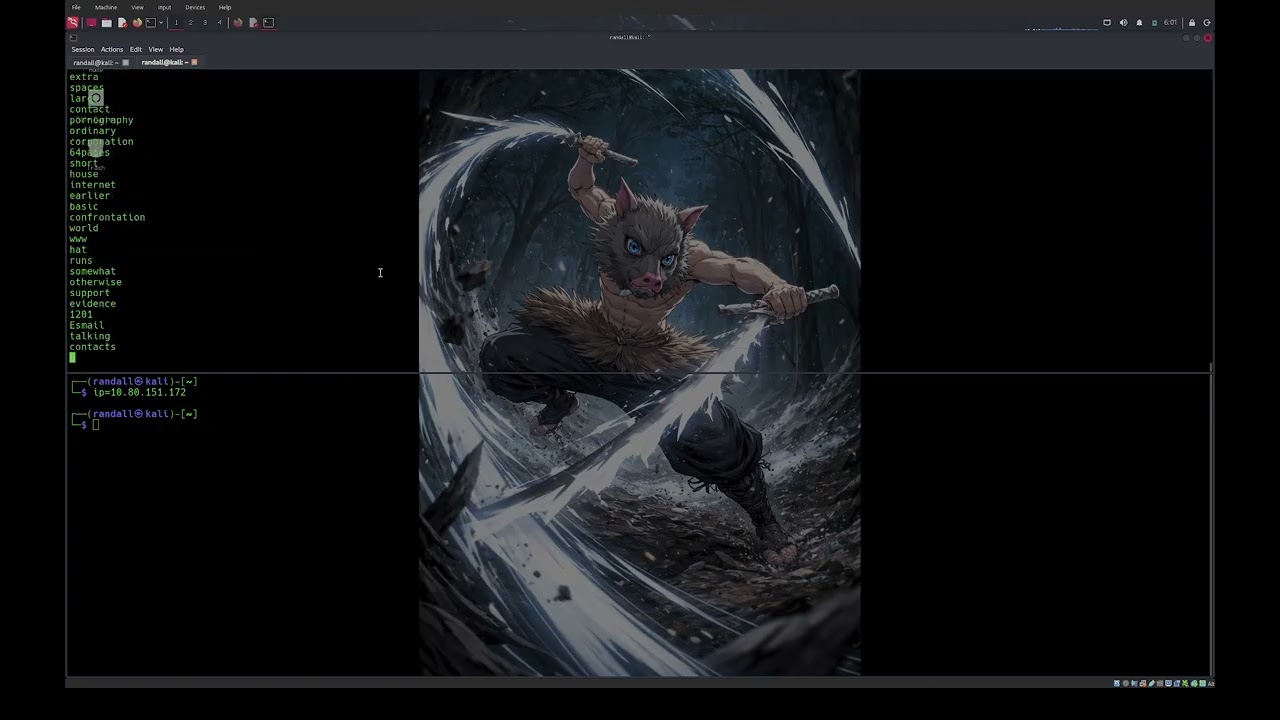
Task: Close the second terminal tab
Action: click(x=194, y=62)
